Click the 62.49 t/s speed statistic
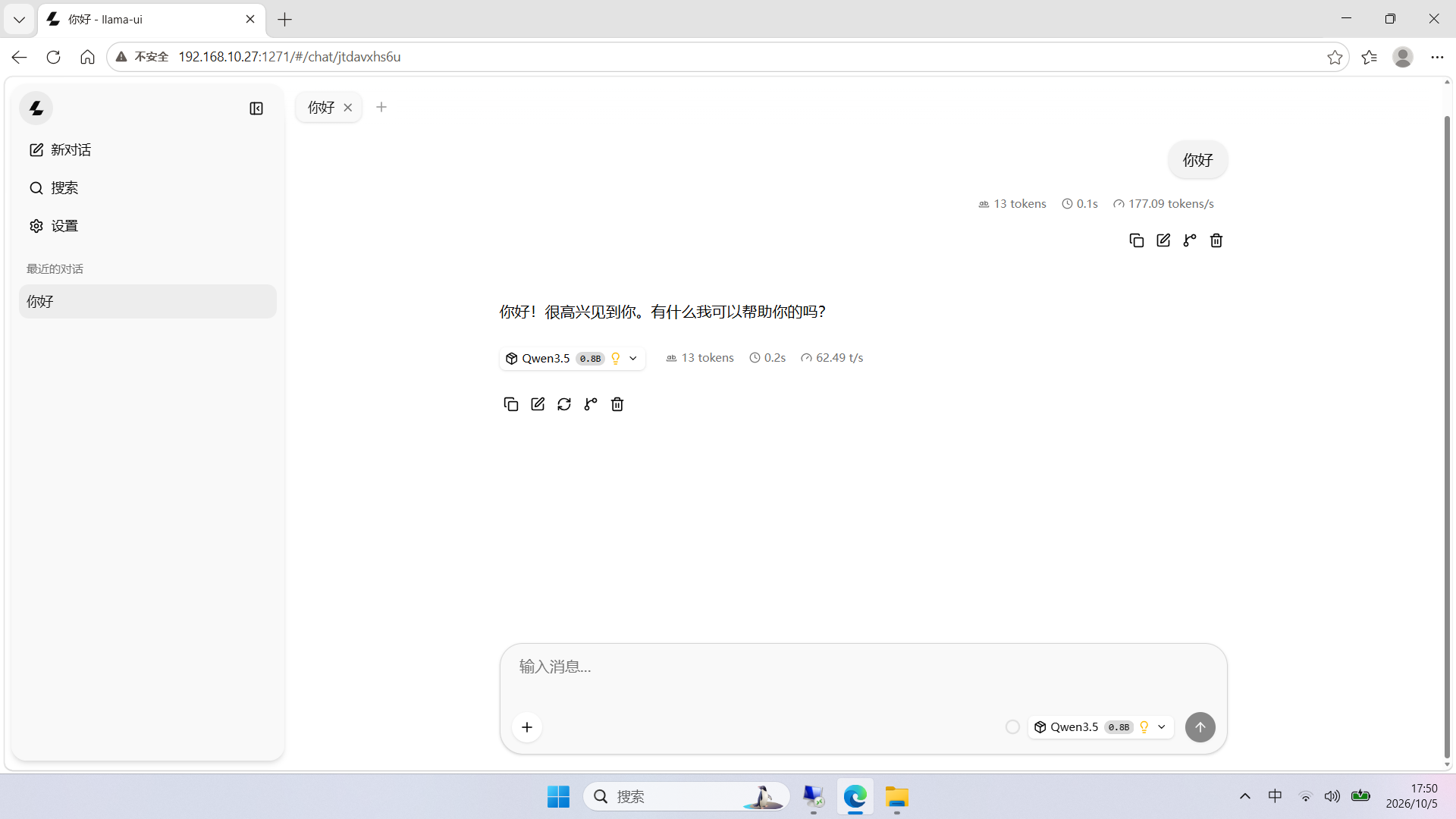Viewport: 1456px width, 819px height. (832, 358)
